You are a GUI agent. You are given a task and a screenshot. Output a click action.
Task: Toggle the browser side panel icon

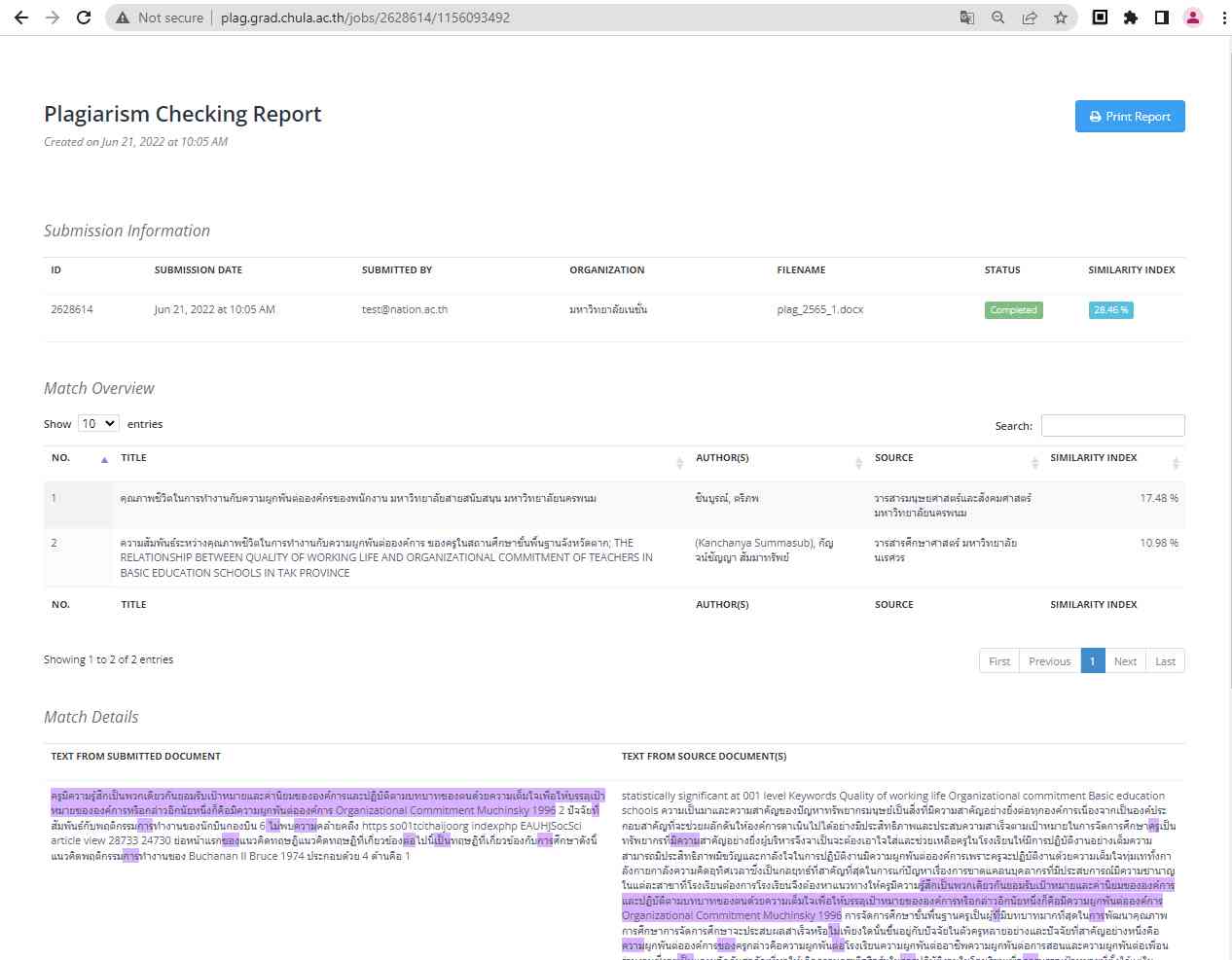pos(1161,18)
